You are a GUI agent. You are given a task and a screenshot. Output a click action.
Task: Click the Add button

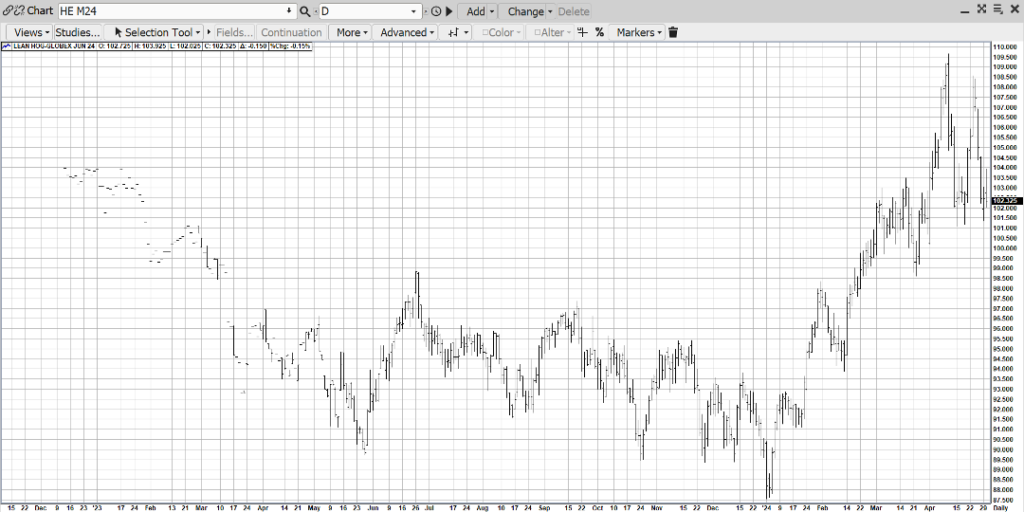point(480,11)
